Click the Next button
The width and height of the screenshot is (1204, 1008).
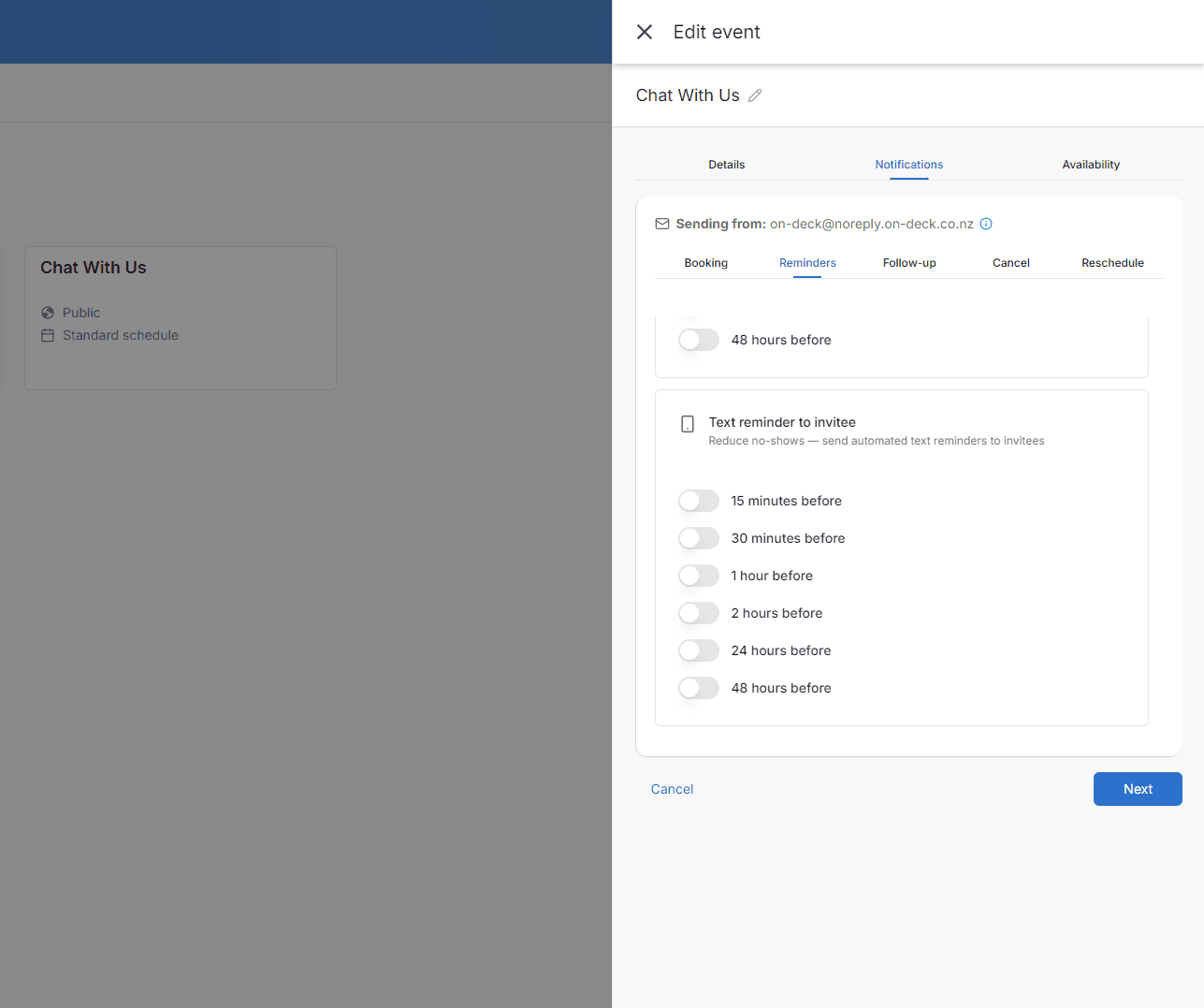[1138, 789]
